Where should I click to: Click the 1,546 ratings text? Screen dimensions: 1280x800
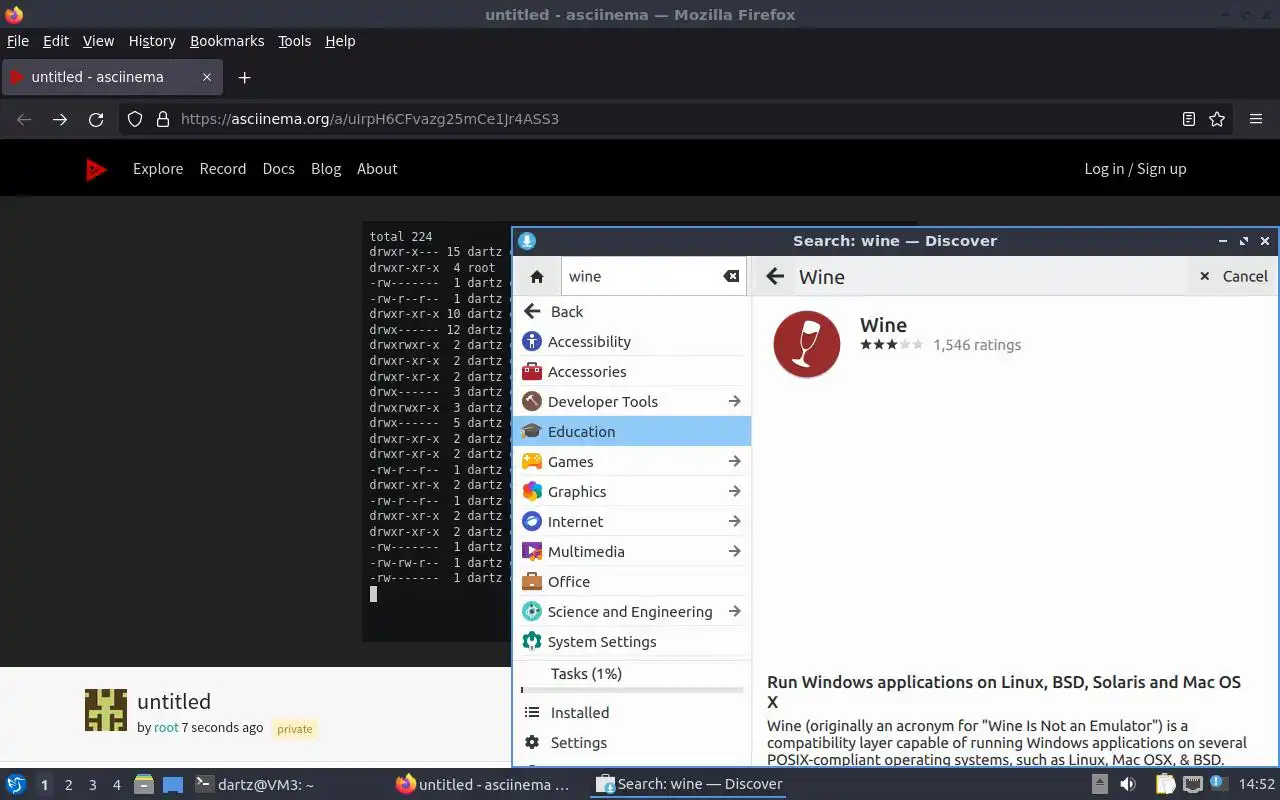coord(977,345)
